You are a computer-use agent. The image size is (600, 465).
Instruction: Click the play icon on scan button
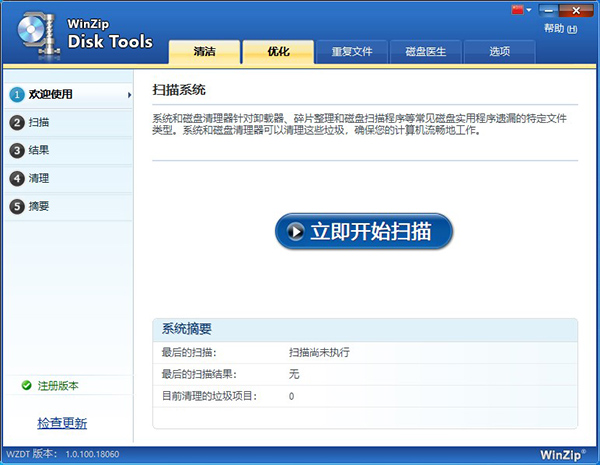pos(295,232)
